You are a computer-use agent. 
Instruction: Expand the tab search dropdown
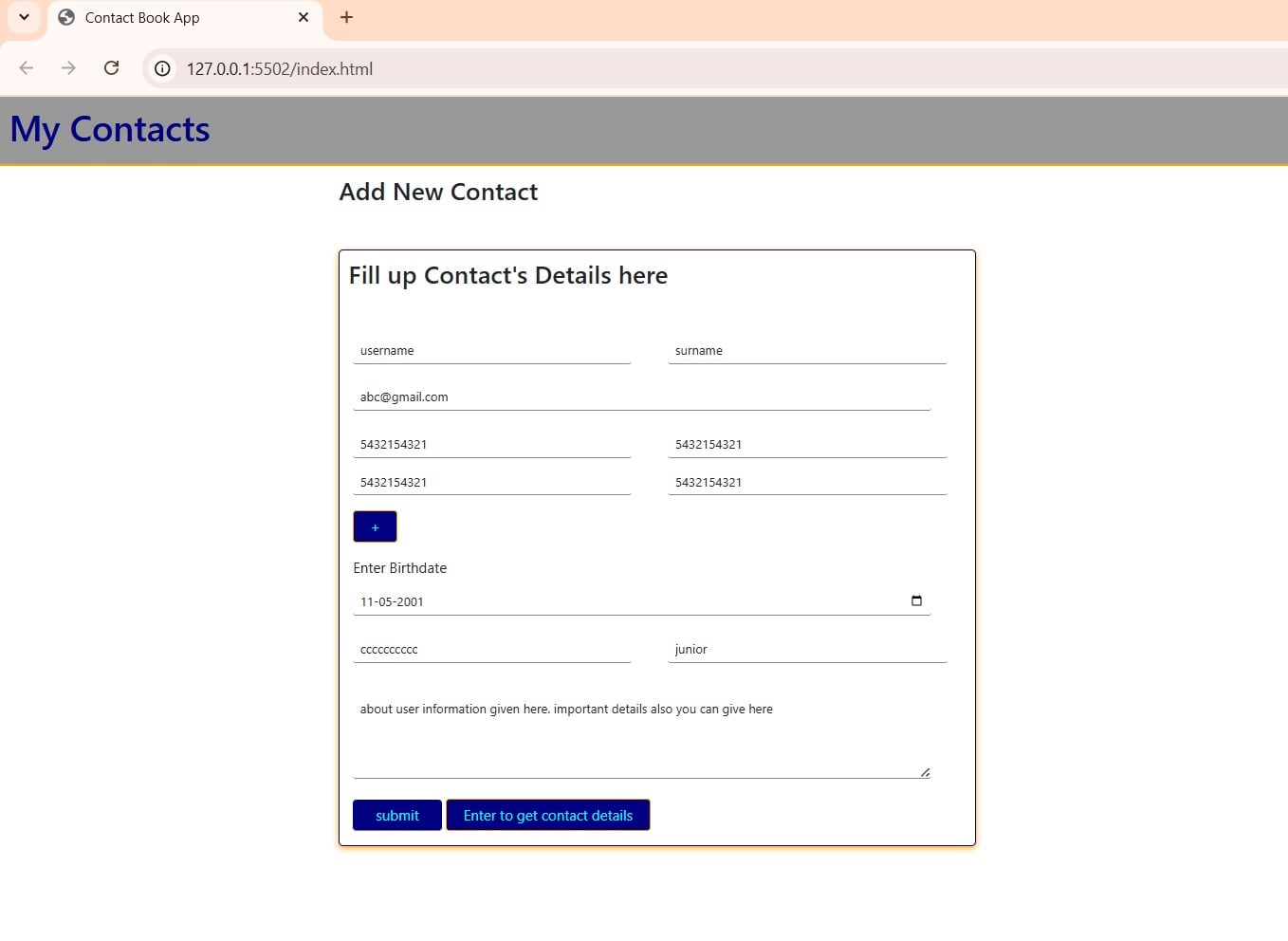coord(24,17)
